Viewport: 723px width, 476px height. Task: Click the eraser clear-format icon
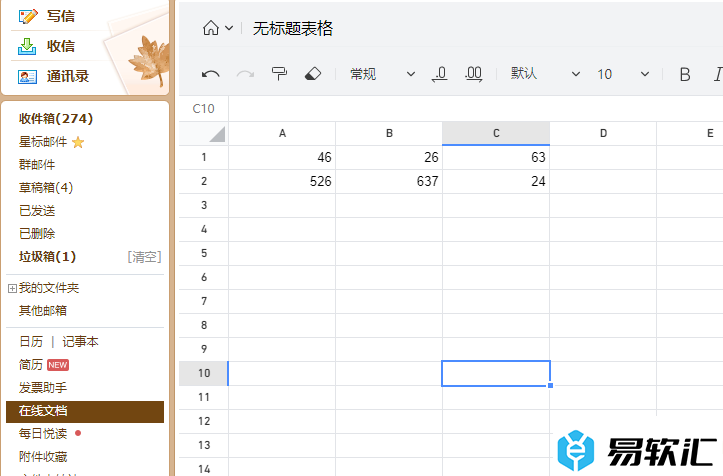(x=312, y=74)
